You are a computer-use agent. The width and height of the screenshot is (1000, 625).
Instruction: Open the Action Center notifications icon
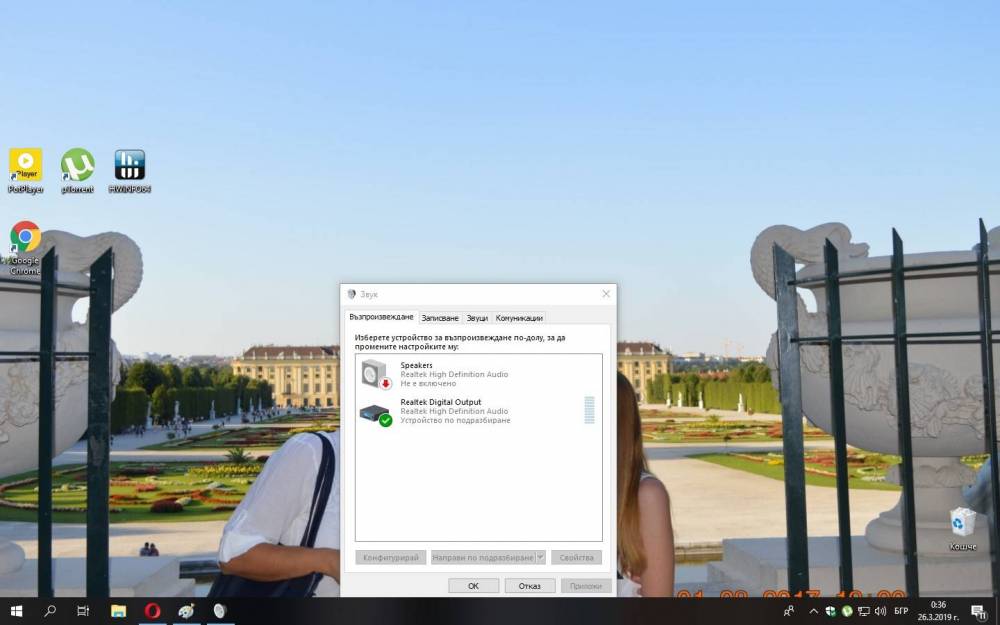979,612
